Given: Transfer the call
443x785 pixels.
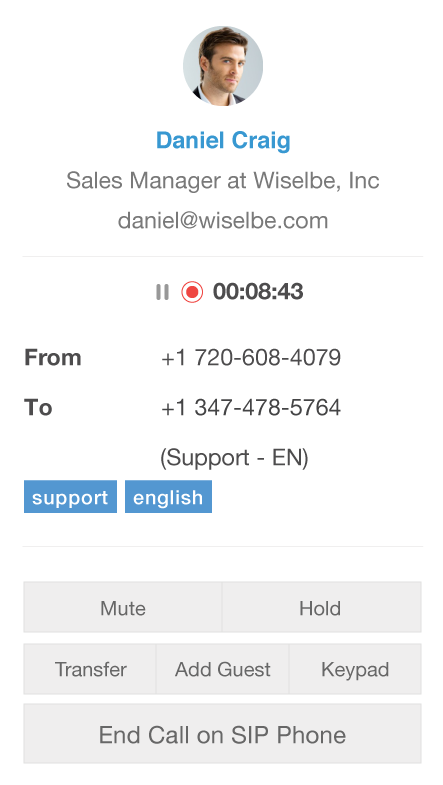Looking at the screenshot, I should point(90,669).
